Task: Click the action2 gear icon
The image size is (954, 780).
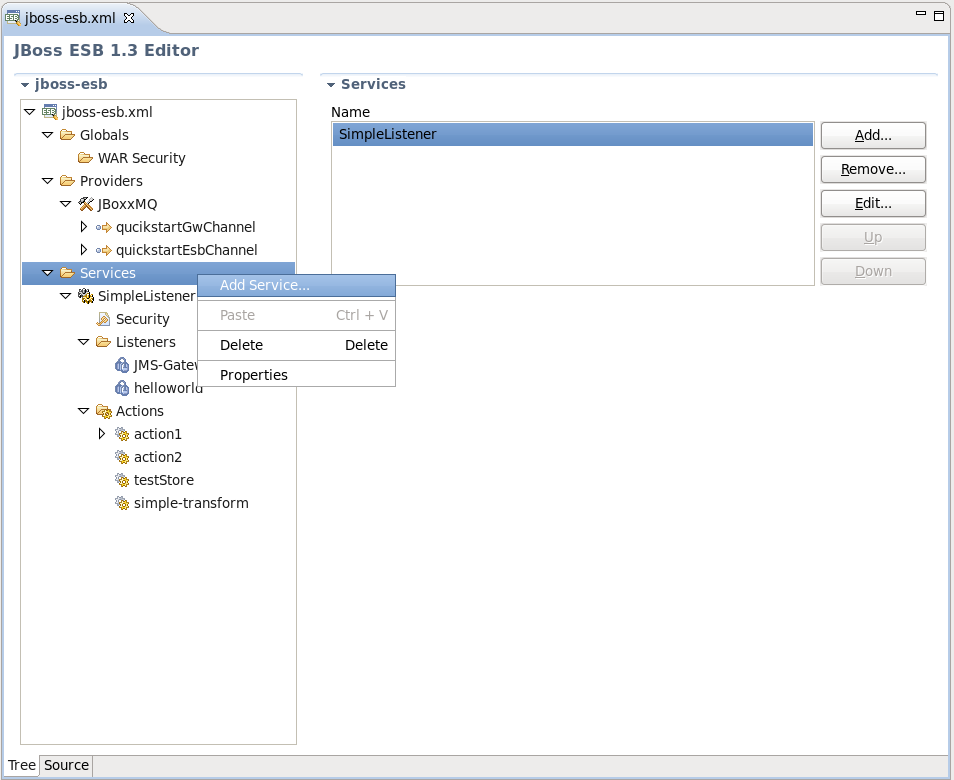Action: [122, 457]
